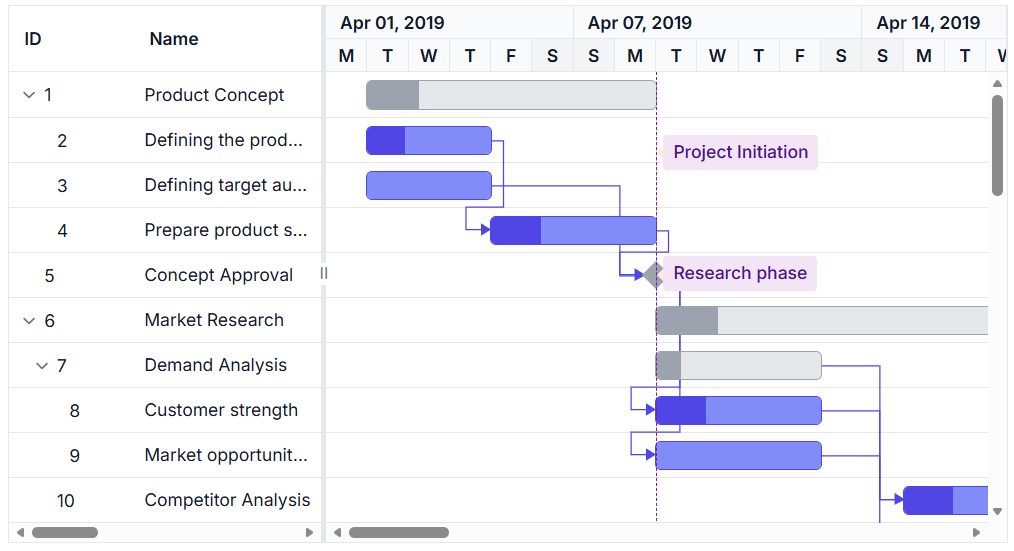This screenshot has height=551, width=1014.
Task: Select the 'Defining the prod...' task row
Action: coord(165,140)
